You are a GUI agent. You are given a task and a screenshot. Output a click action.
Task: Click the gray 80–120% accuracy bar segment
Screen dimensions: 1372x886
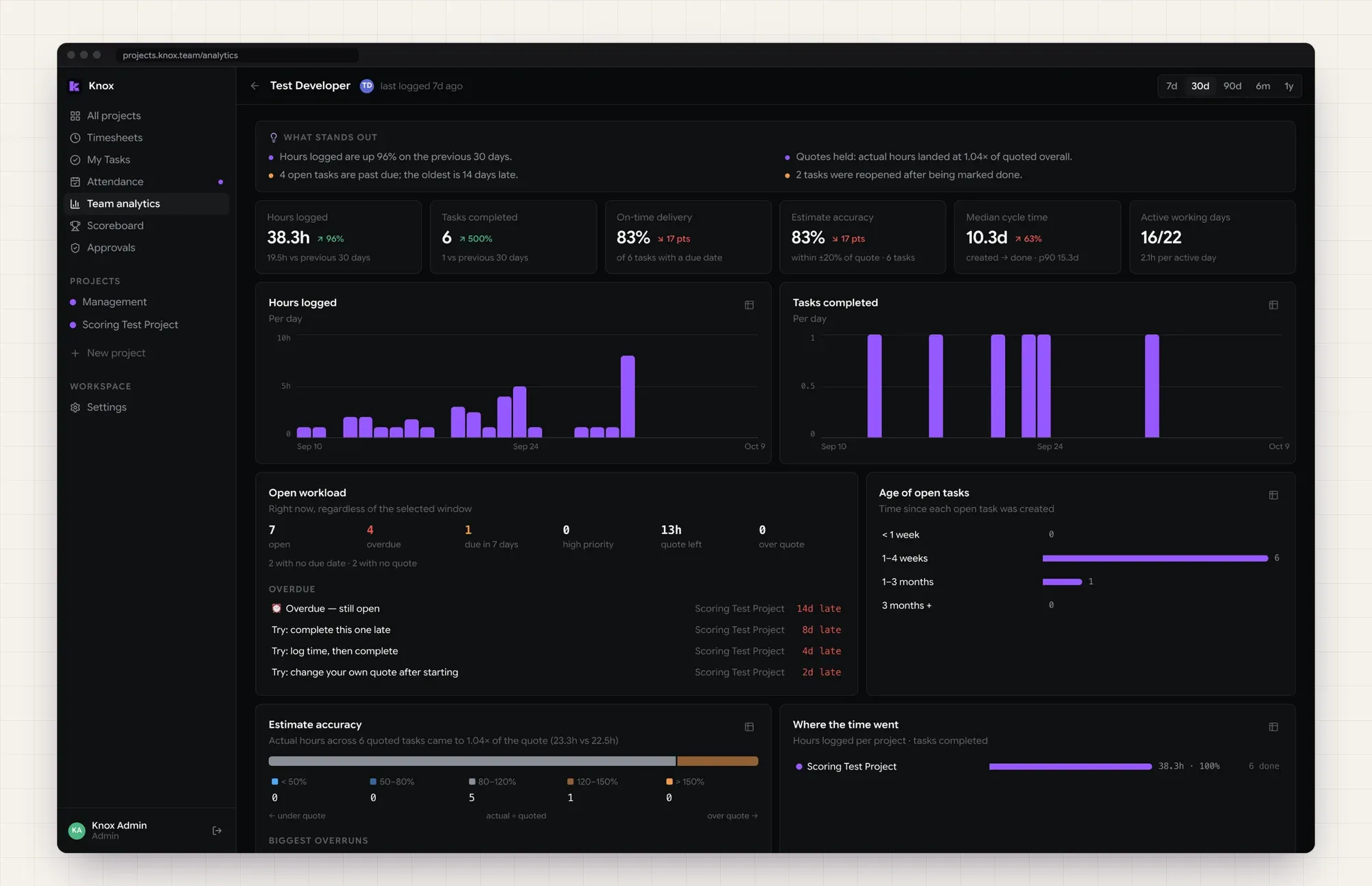pos(472,761)
